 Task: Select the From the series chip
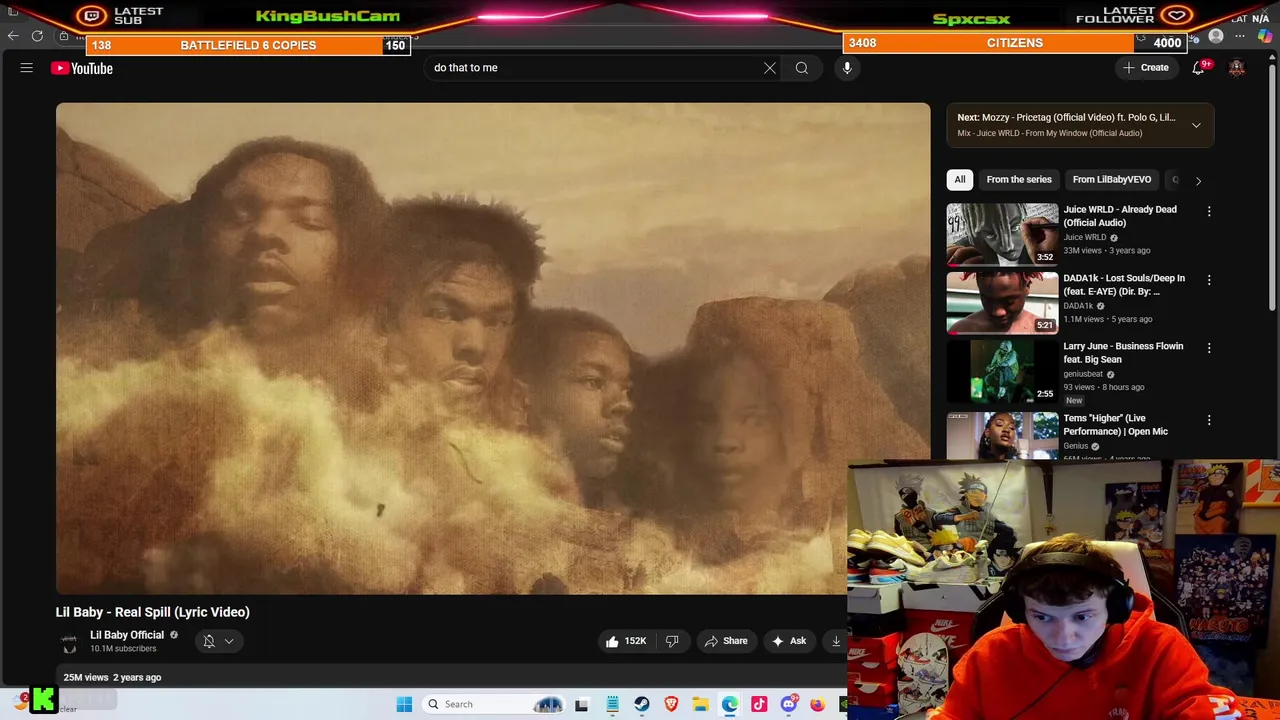(x=1019, y=180)
